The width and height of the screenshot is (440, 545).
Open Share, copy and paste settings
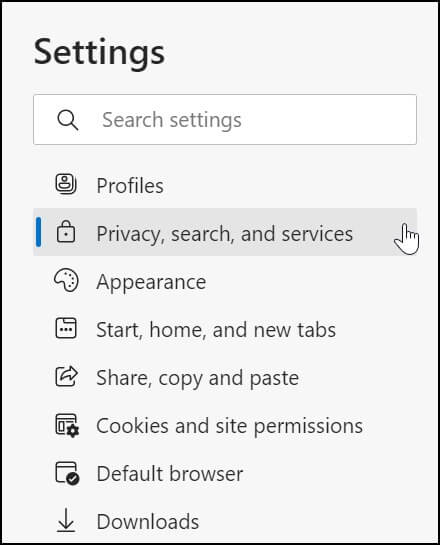225,377
